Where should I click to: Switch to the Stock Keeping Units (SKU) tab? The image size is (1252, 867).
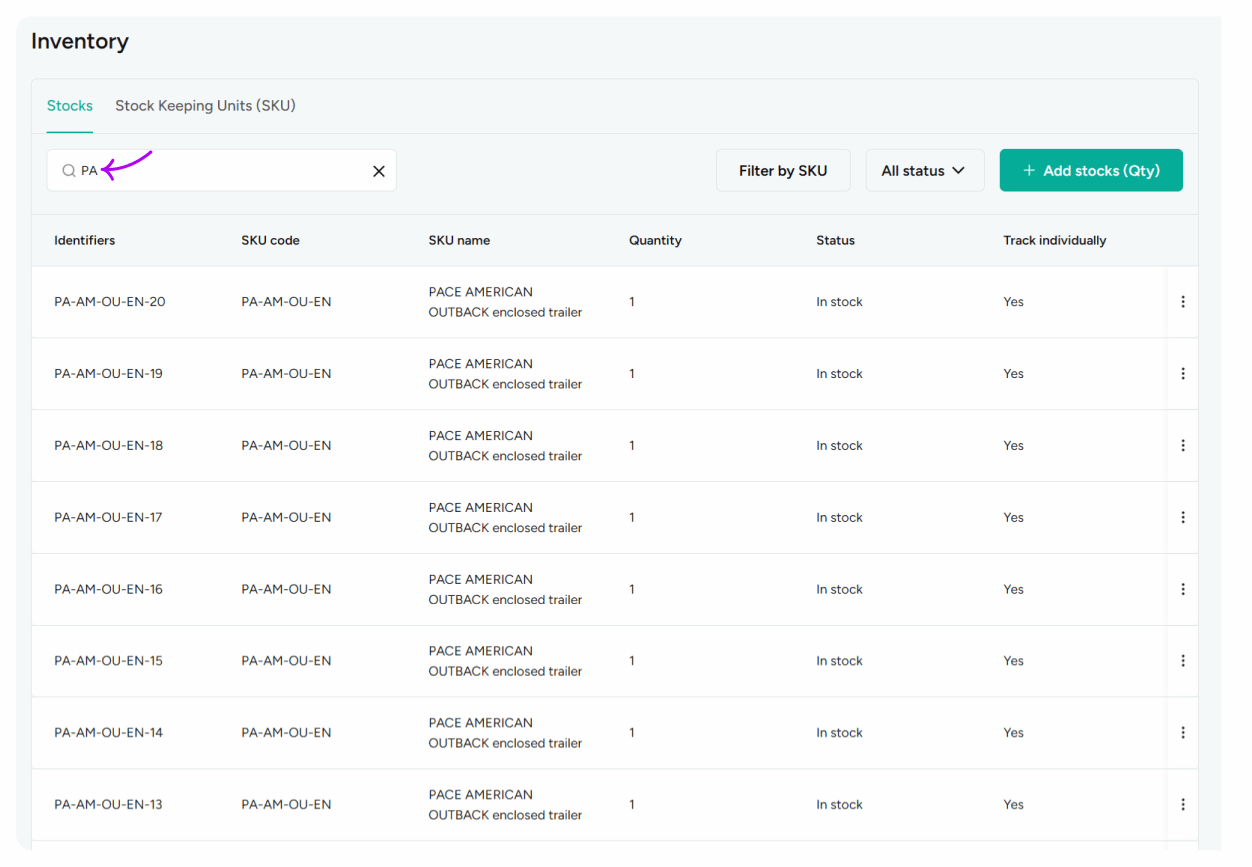pos(205,105)
